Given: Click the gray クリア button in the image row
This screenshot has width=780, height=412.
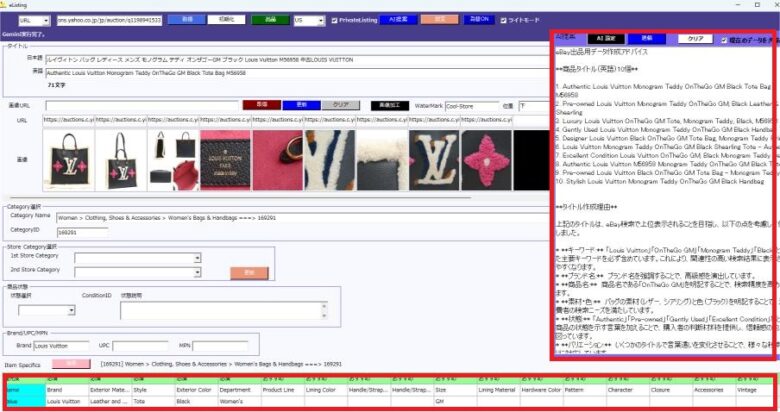Looking at the screenshot, I should [341, 105].
